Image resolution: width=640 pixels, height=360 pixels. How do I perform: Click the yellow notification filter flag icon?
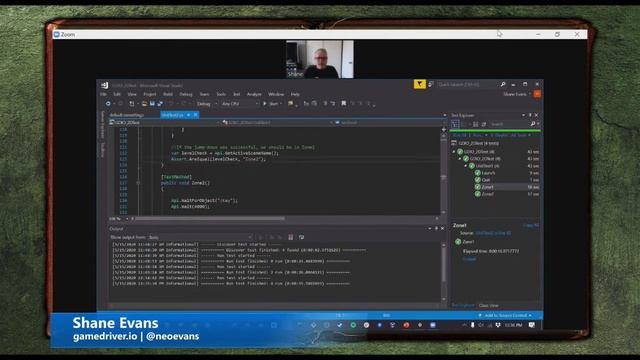pos(420,84)
